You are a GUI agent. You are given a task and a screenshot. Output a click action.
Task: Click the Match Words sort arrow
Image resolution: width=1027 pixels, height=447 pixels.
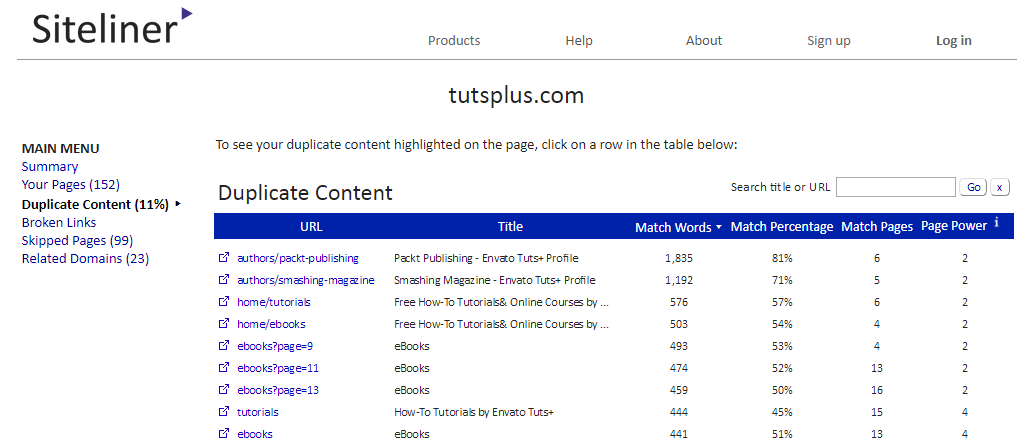point(719,227)
